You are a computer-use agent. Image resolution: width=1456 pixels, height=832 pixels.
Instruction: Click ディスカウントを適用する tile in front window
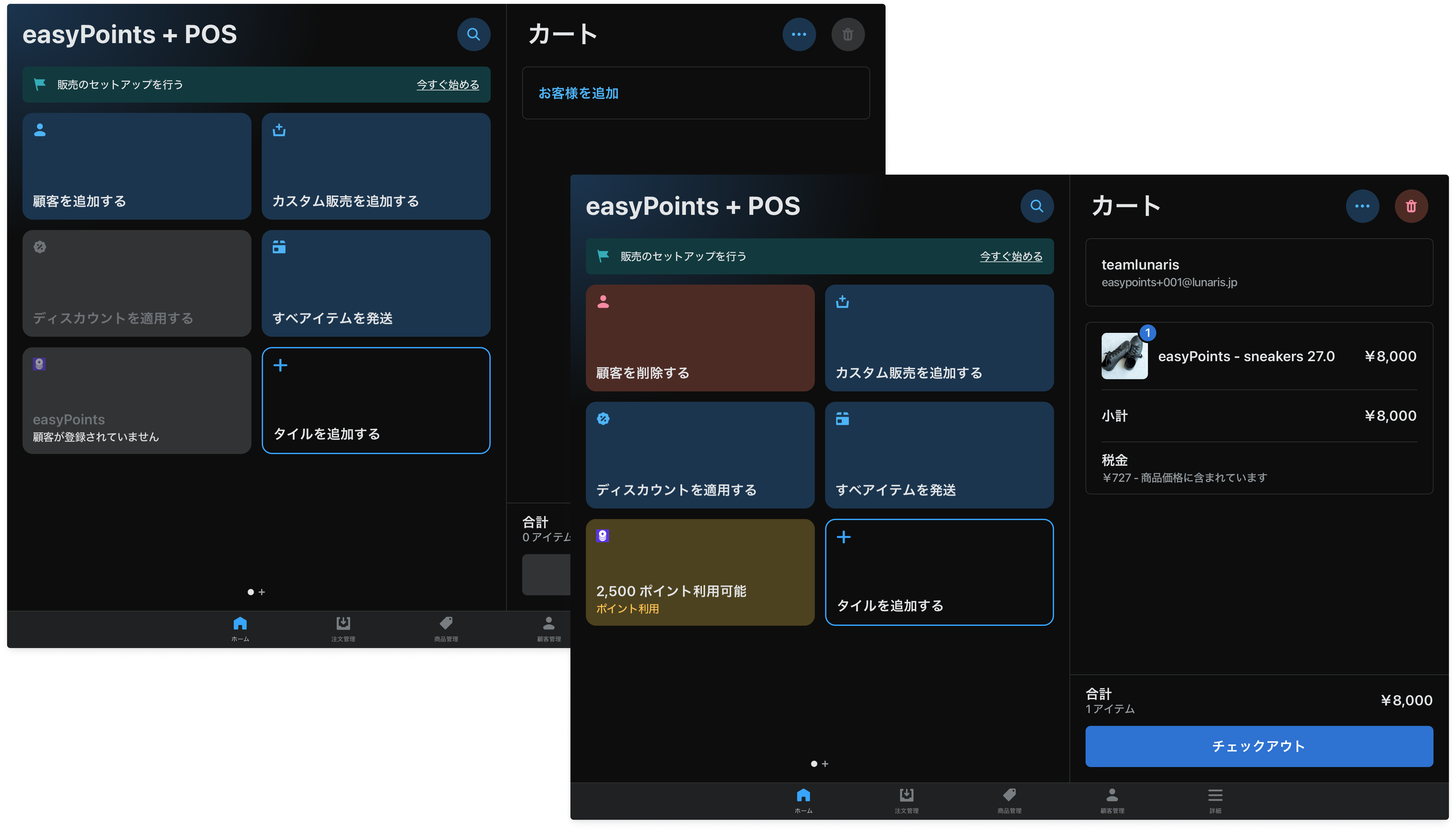tap(700, 455)
